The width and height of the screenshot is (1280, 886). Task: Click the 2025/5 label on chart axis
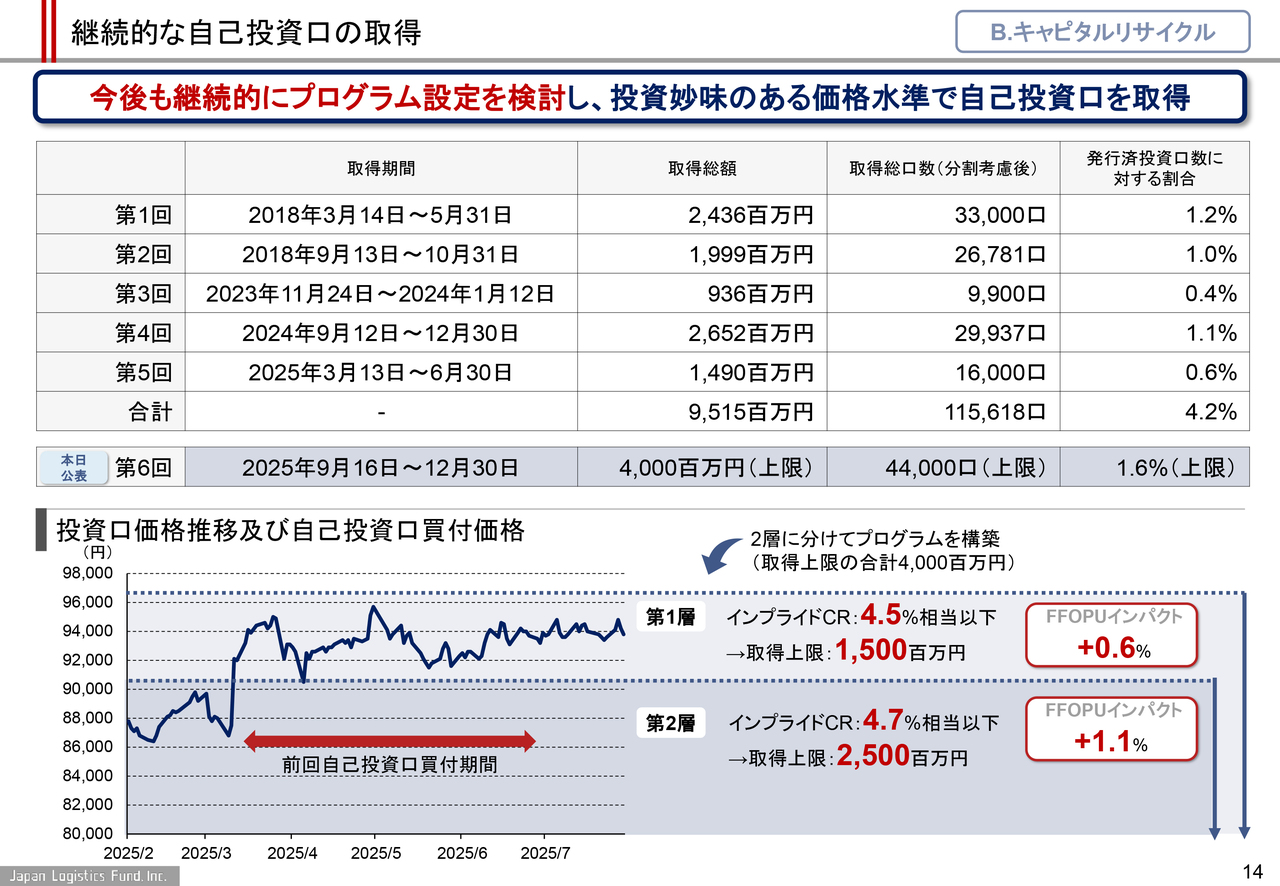pyautogui.click(x=377, y=853)
